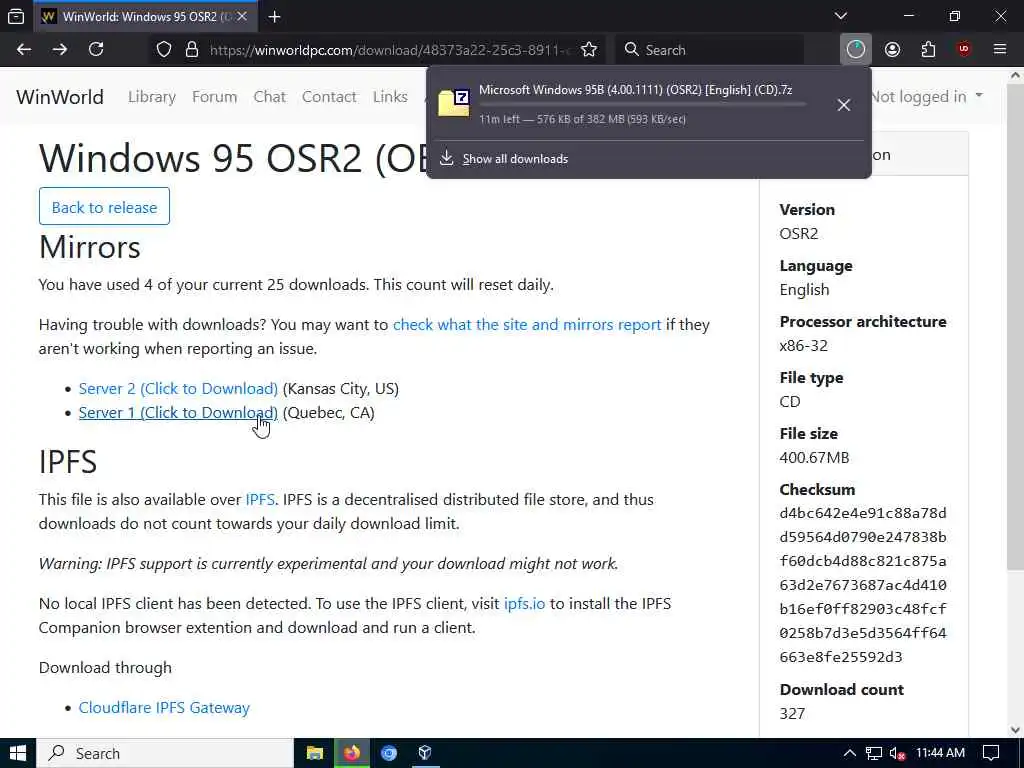Open the Windows Start button
Viewport: 1024px width, 768px height.
(x=18, y=753)
